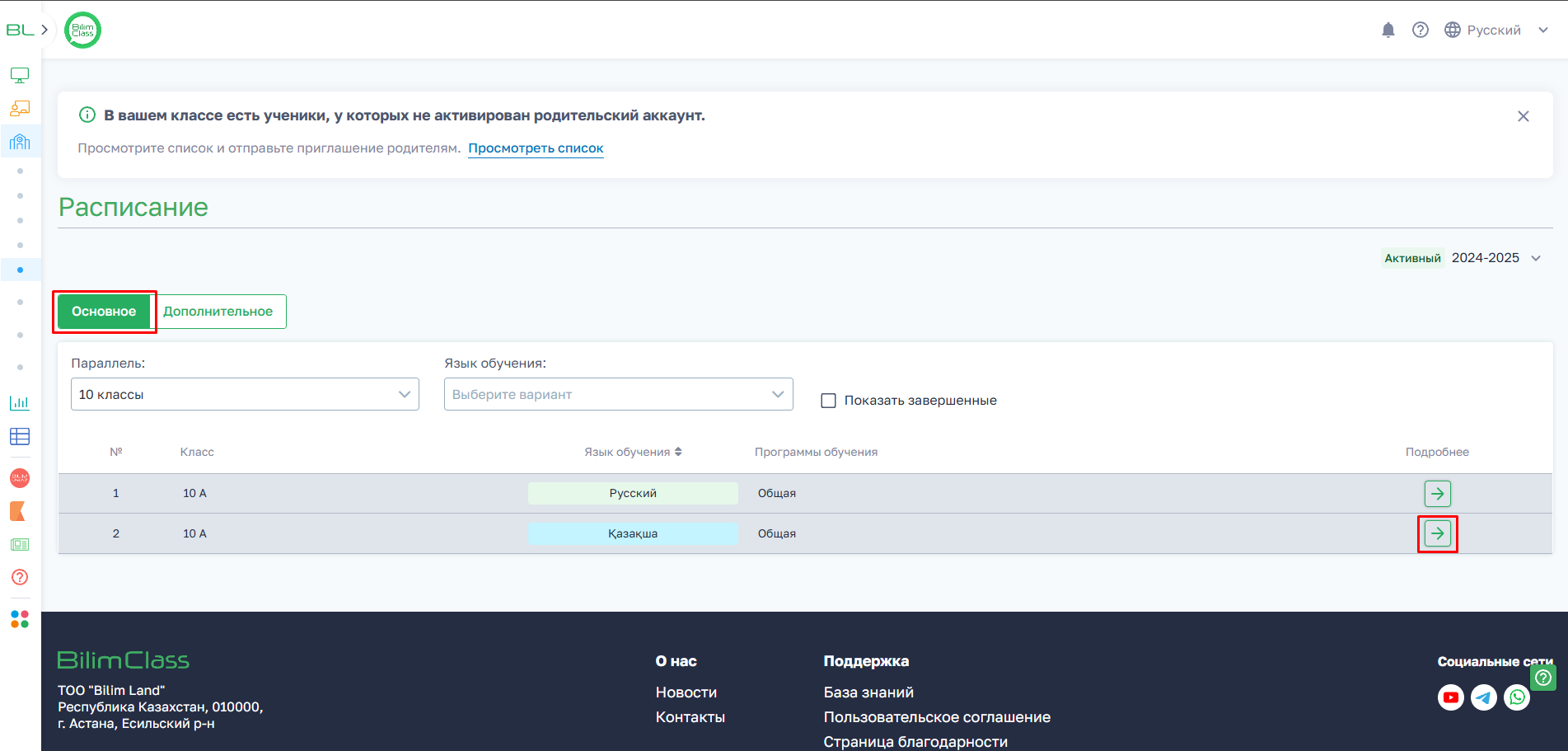Click the notifications bell icon
Image resolution: width=1568 pixels, height=751 pixels.
pos(1388,31)
